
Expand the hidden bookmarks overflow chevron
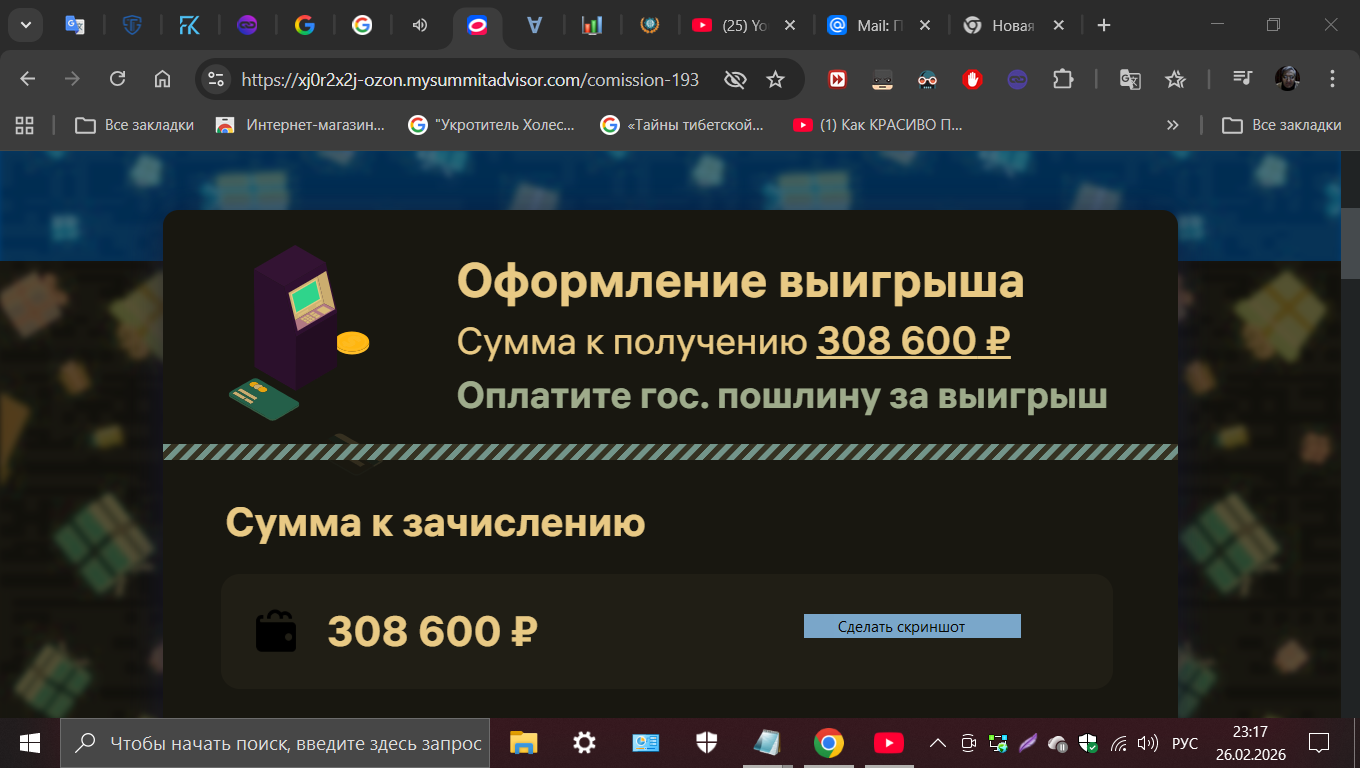[x=1173, y=125]
